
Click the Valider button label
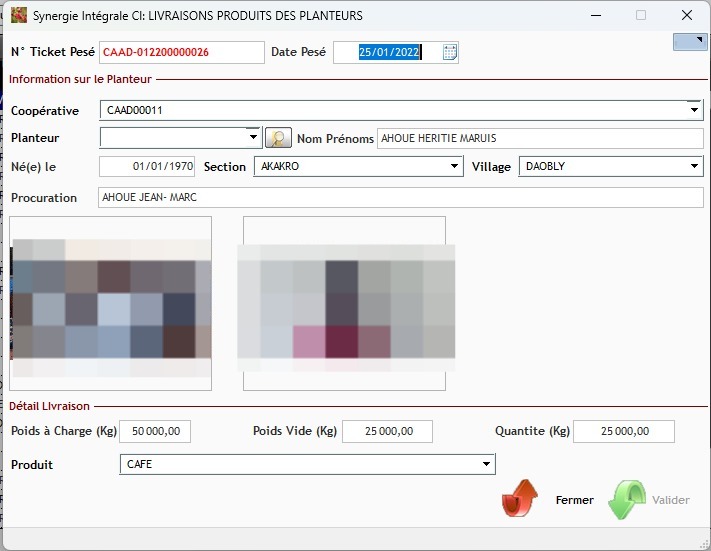click(x=671, y=500)
